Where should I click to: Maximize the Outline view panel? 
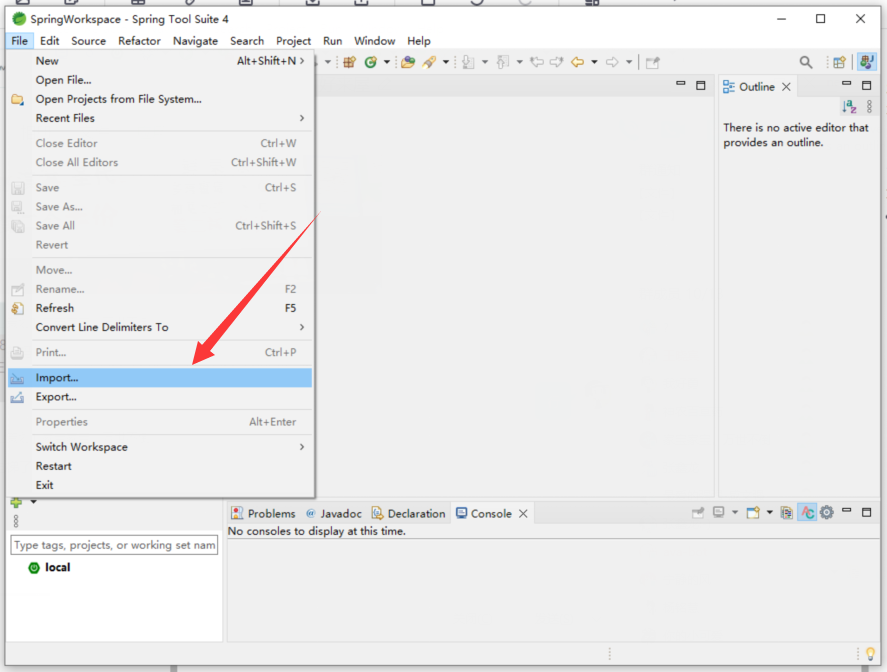[867, 85]
